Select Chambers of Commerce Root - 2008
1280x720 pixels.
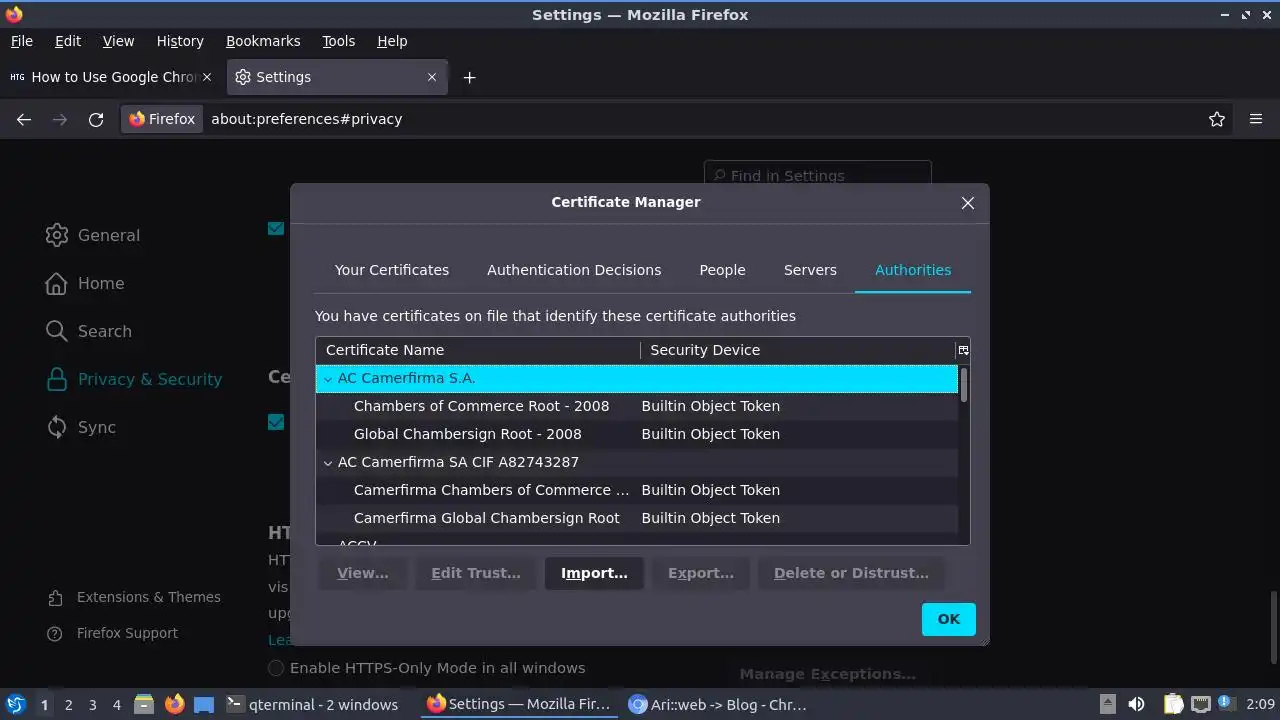(637, 406)
